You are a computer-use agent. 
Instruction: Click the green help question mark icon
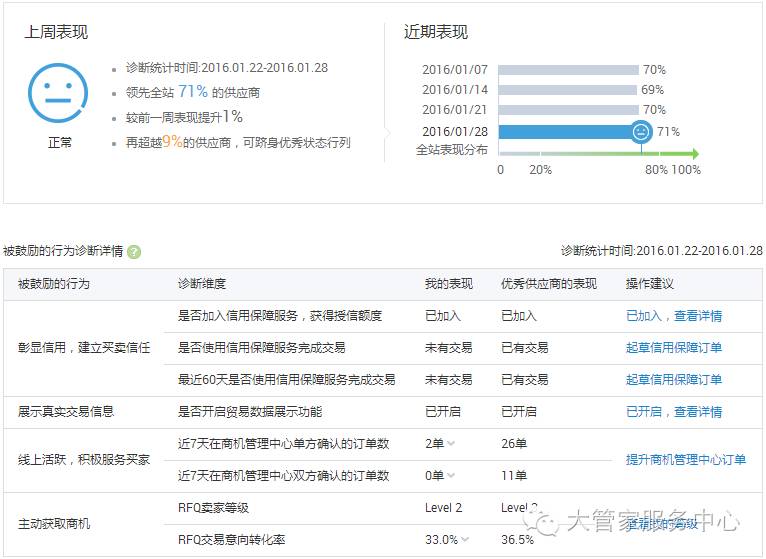(134, 252)
